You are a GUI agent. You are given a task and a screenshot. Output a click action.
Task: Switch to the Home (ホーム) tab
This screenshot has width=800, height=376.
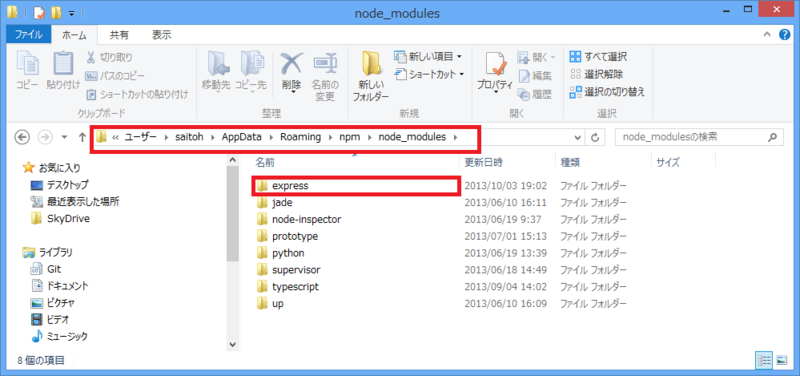tap(73, 35)
